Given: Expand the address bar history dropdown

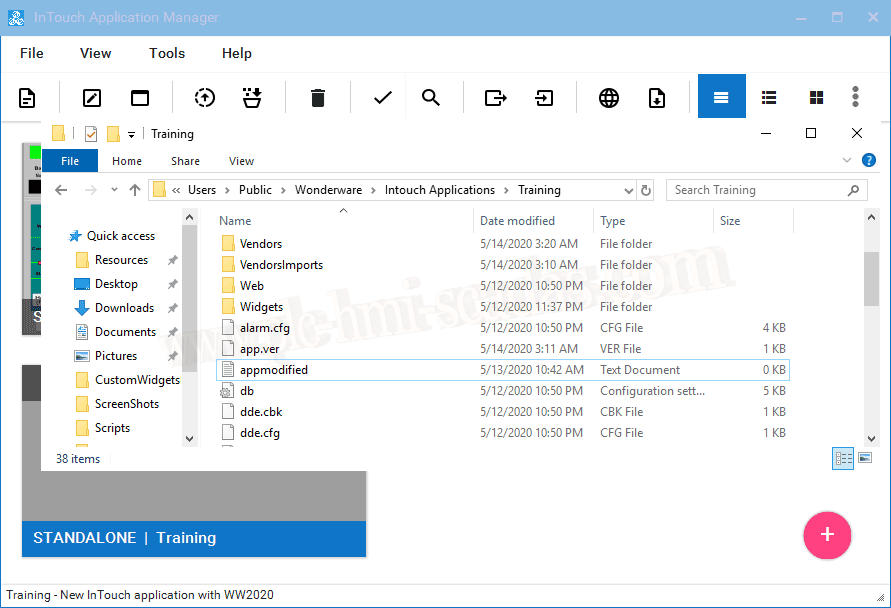Looking at the screenshot, I should click(628, 190).
